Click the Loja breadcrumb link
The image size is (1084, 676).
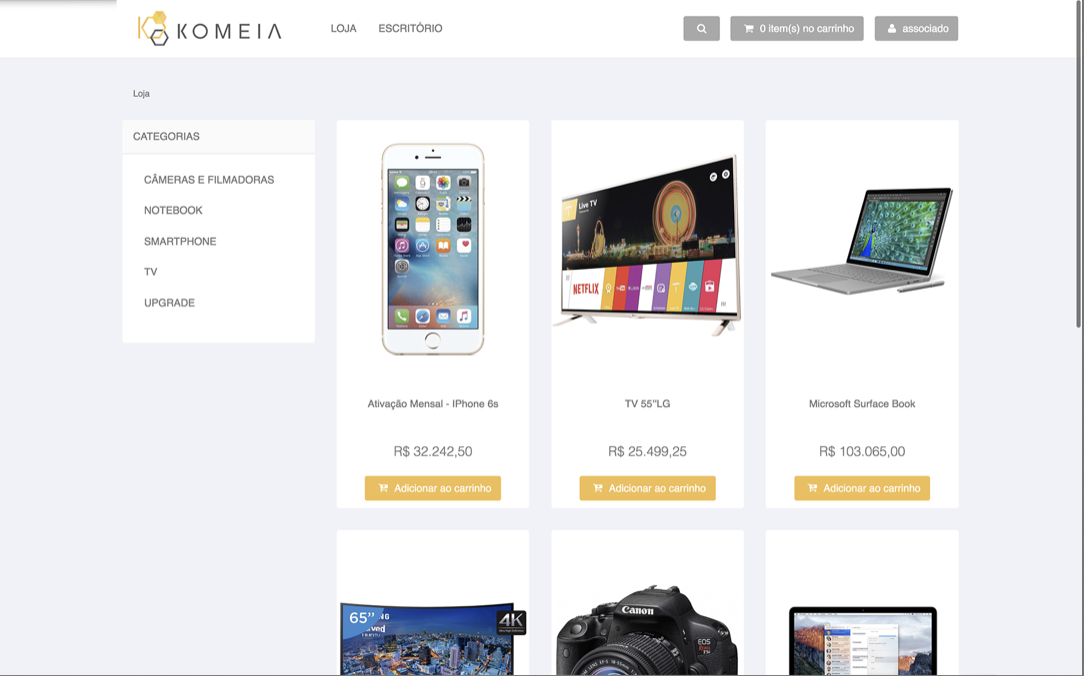pos(141,93)
